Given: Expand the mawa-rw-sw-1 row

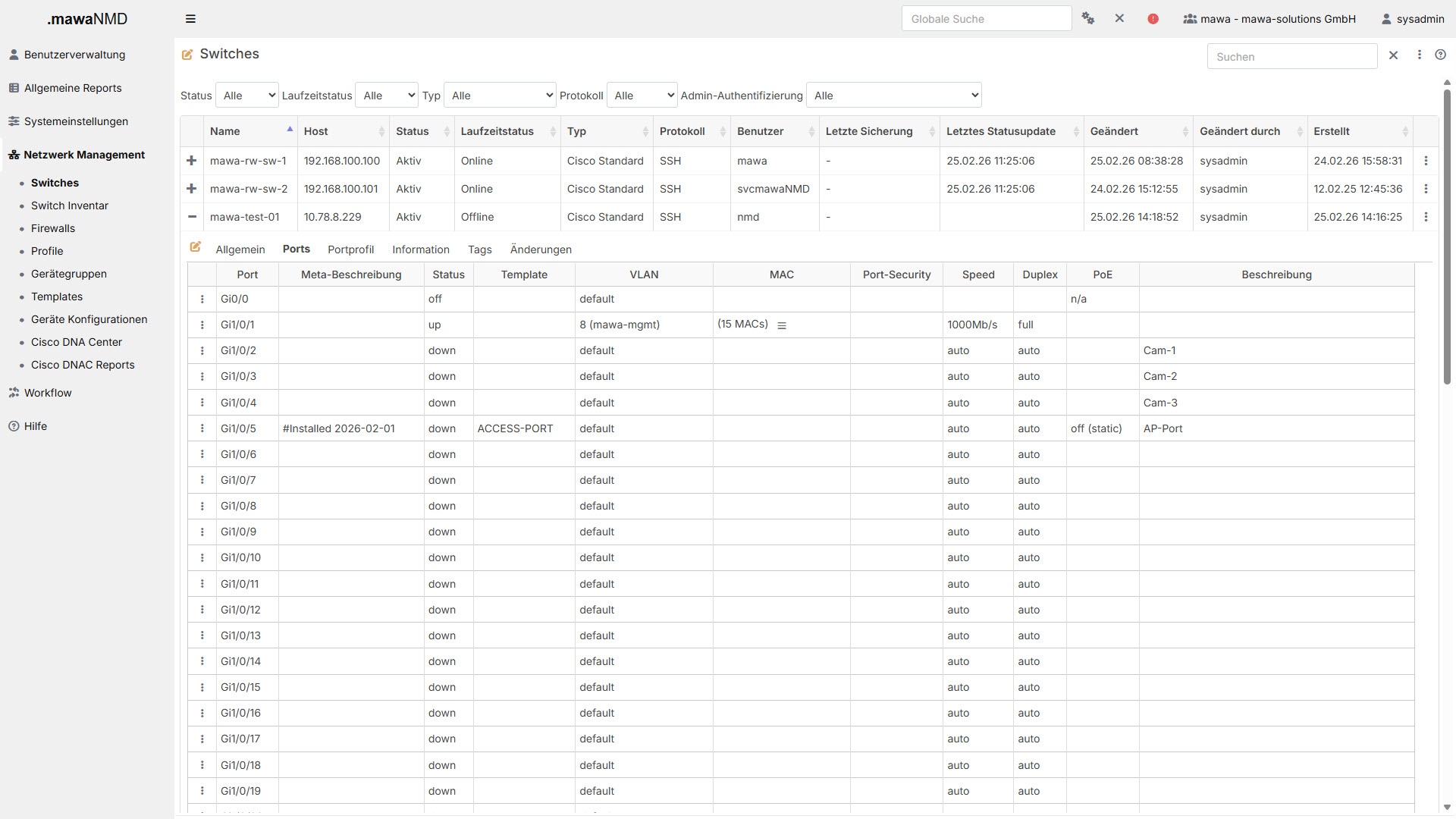Looking at the screenshot, I should coord(192,161).
